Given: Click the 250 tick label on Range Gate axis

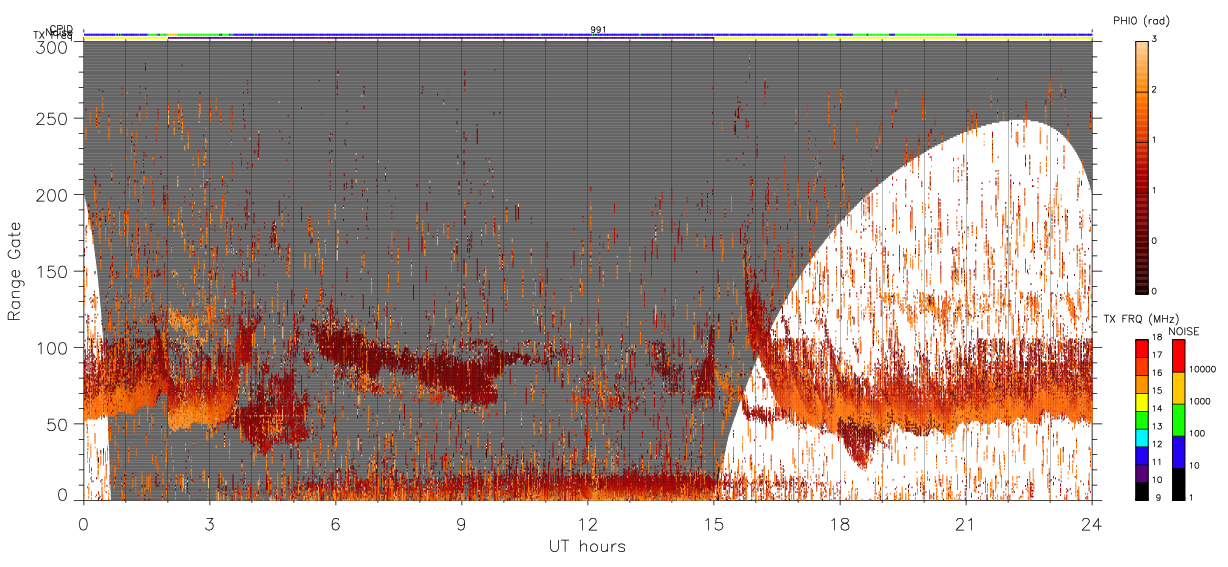Looking at the screenshot, I should [x=54, y=118].
